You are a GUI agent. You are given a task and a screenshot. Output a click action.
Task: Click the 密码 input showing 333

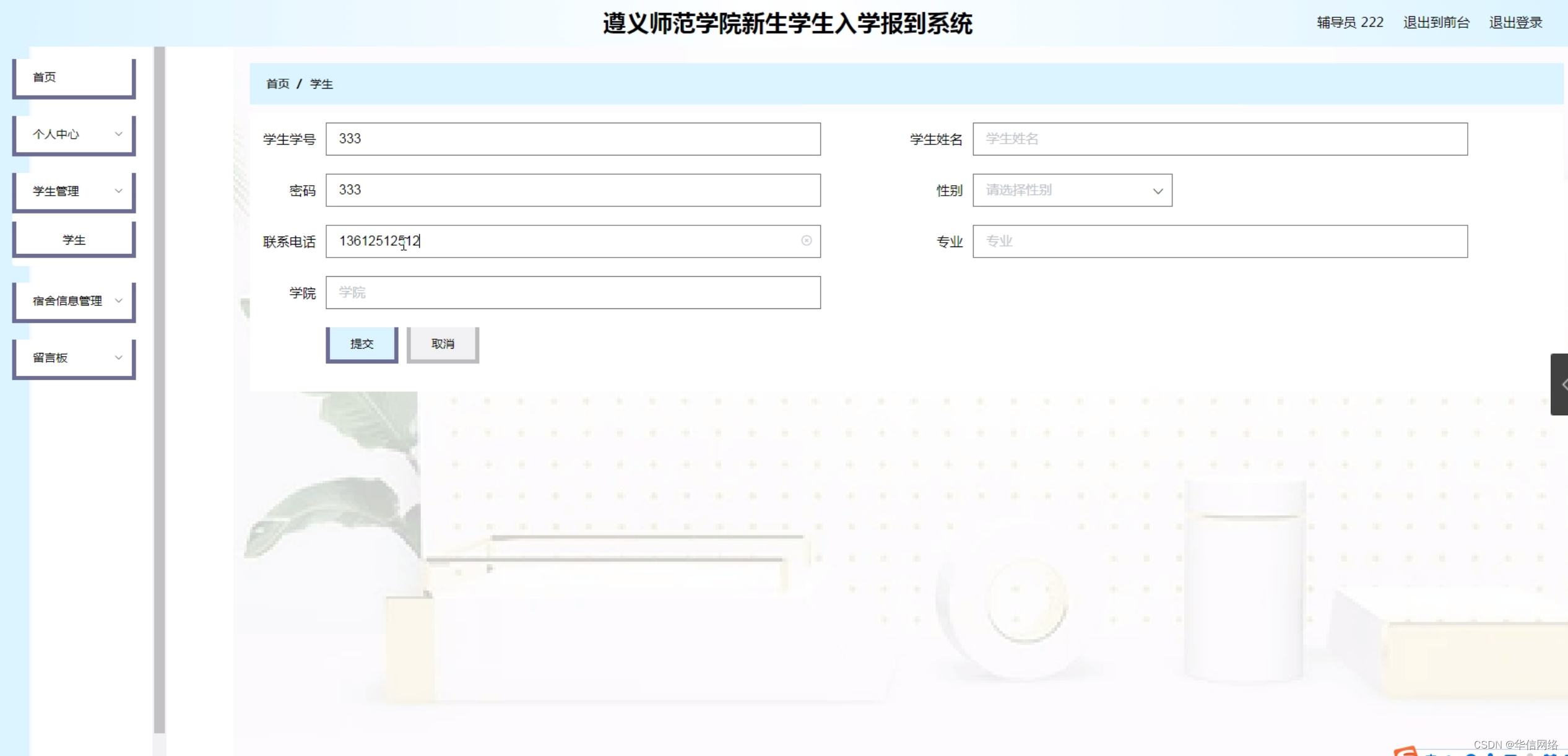(573, 190)
